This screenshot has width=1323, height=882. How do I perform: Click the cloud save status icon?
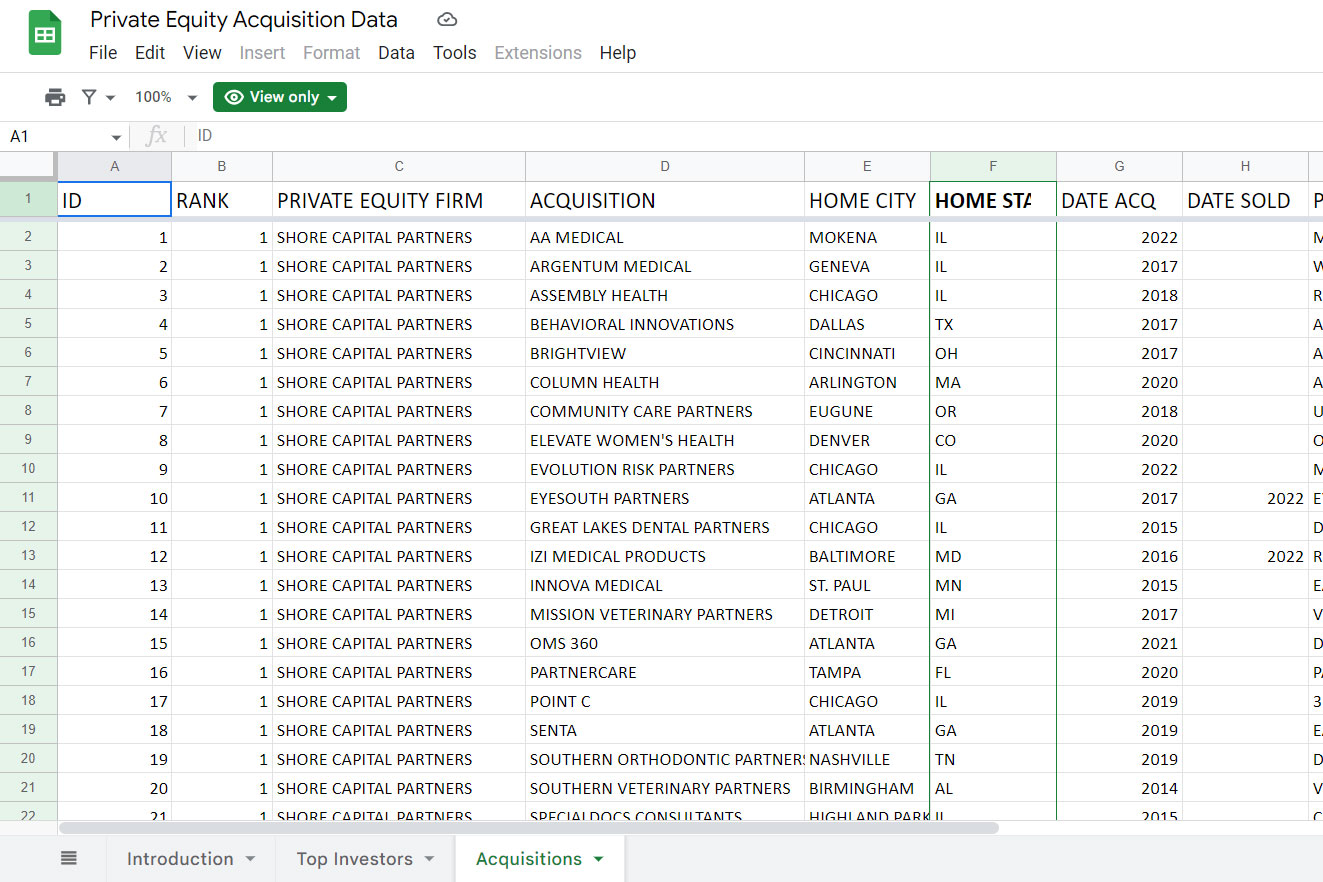(447, 20)
